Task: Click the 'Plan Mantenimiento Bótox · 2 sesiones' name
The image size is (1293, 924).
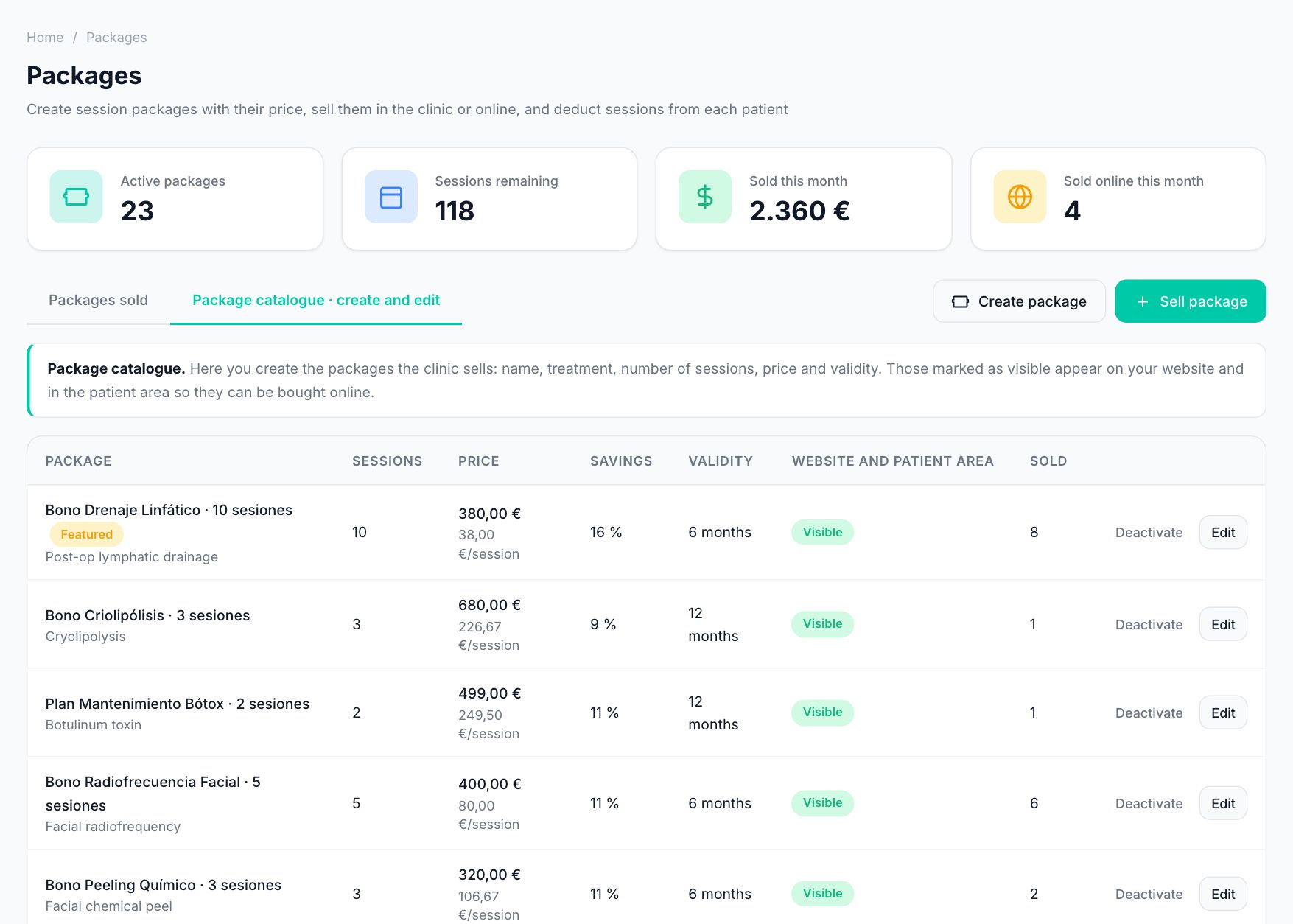Action: [x=178, y=704]
